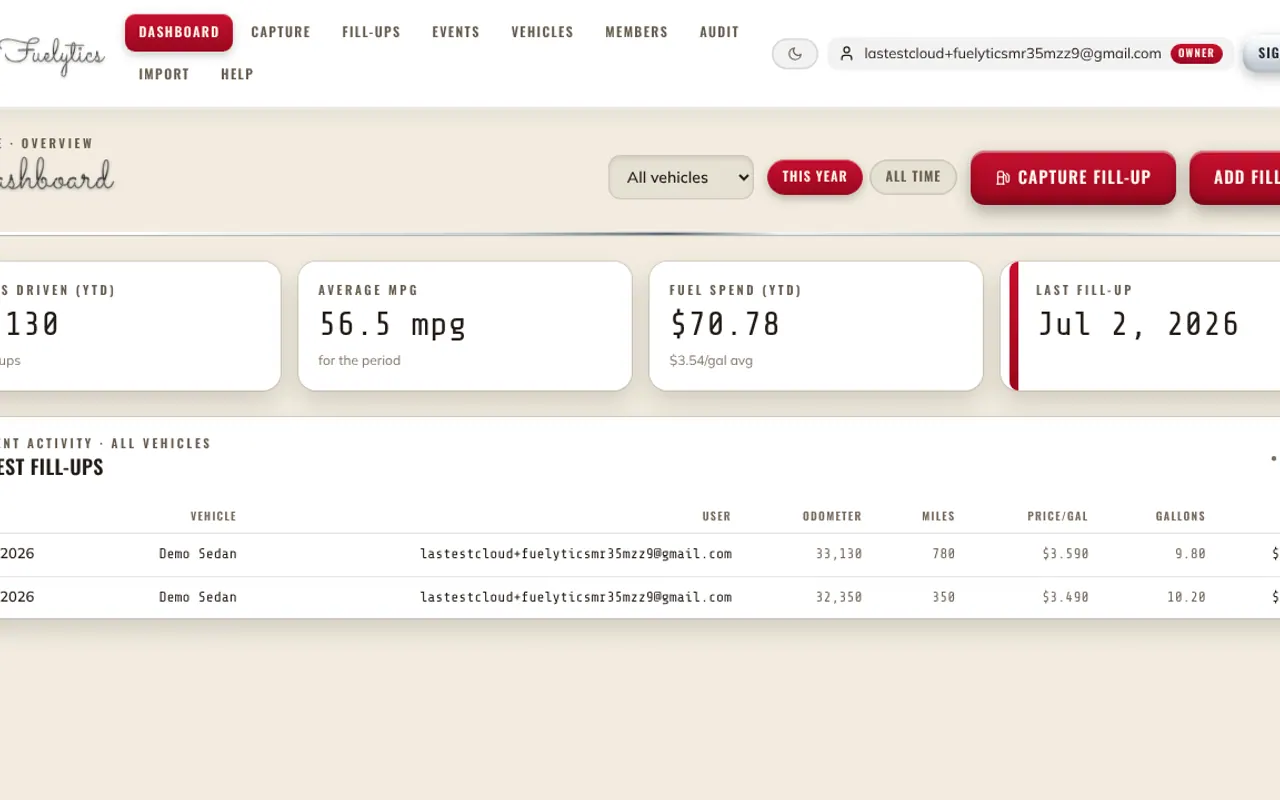Switch to the All Time filter

913,177
